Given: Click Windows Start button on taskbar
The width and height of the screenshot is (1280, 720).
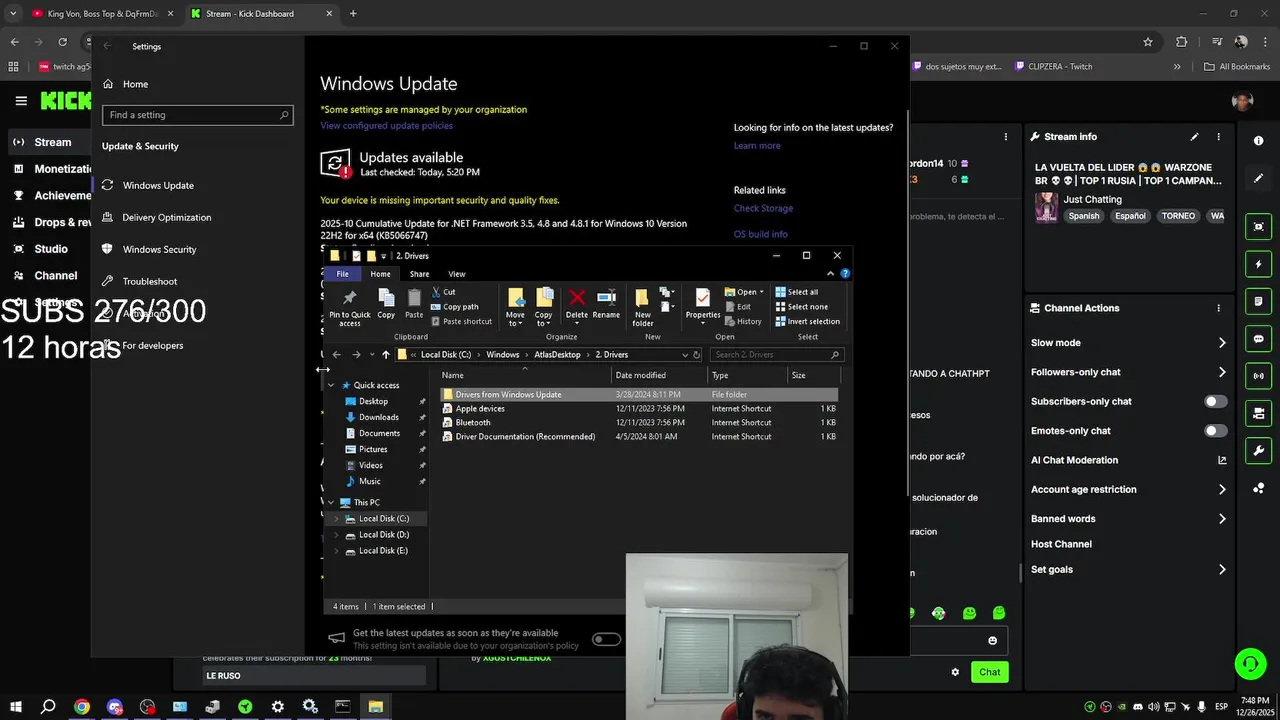Looking at the screenshot, I should click(17, 706).
